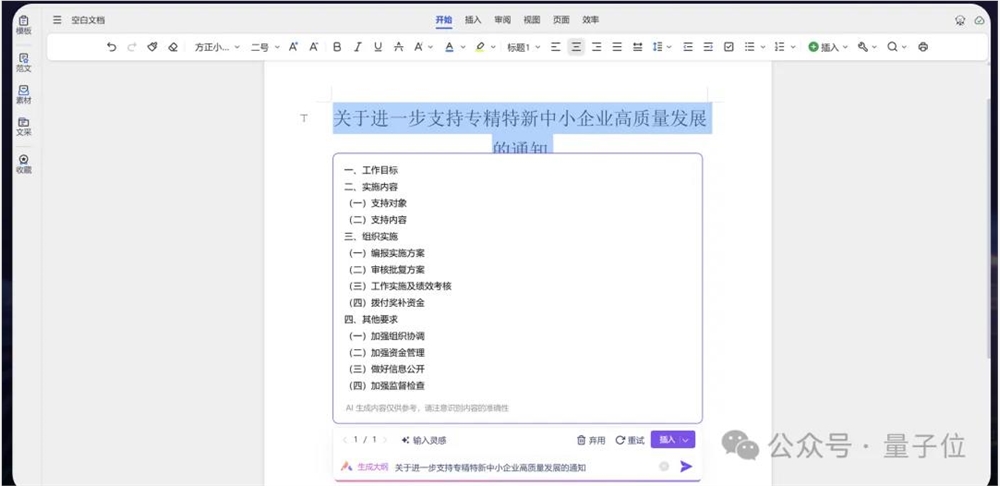The height and width of the screenshot is (486, 1000).
Task: Open the 范文 sidebar panel
Action: point(24,63)
